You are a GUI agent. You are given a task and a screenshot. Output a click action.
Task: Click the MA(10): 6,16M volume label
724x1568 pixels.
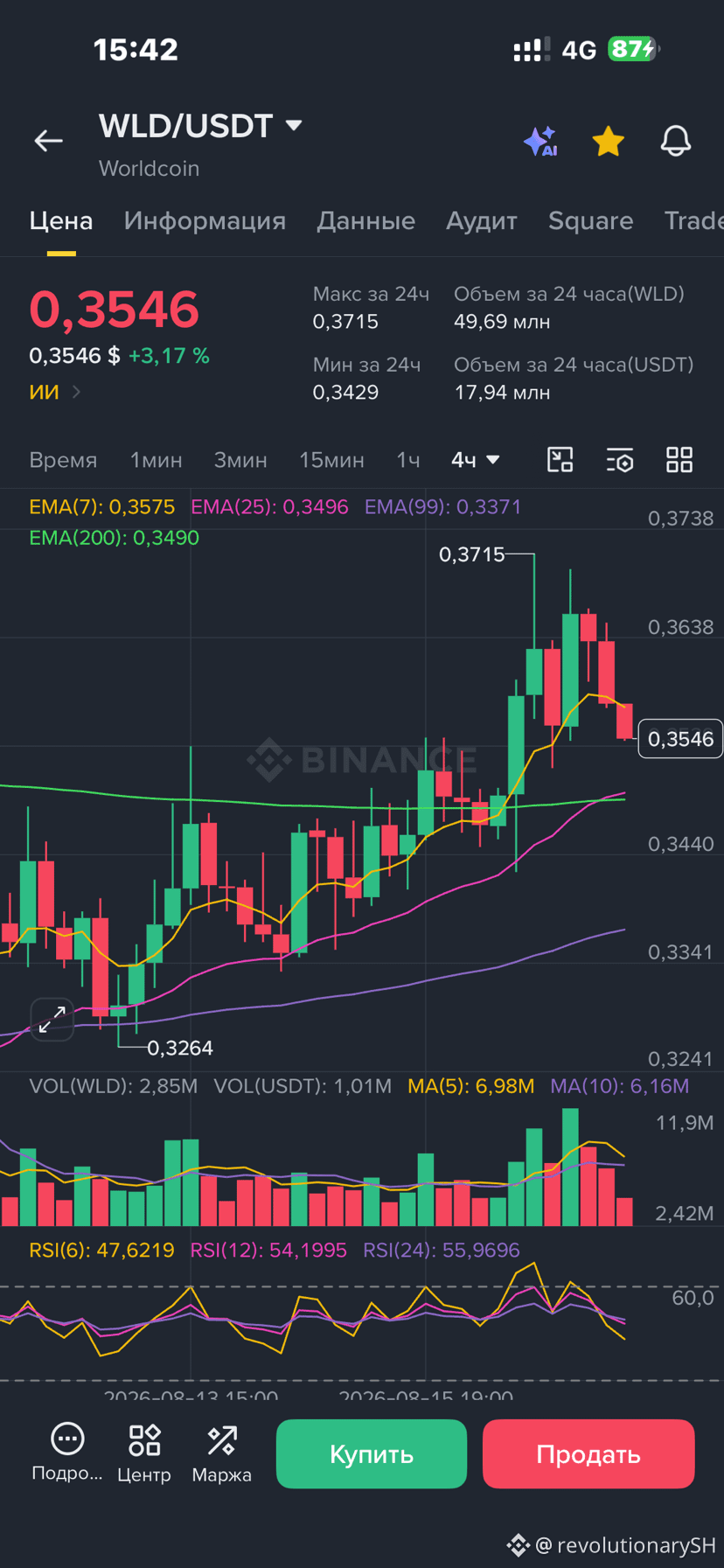click(x=619, y=1086)
